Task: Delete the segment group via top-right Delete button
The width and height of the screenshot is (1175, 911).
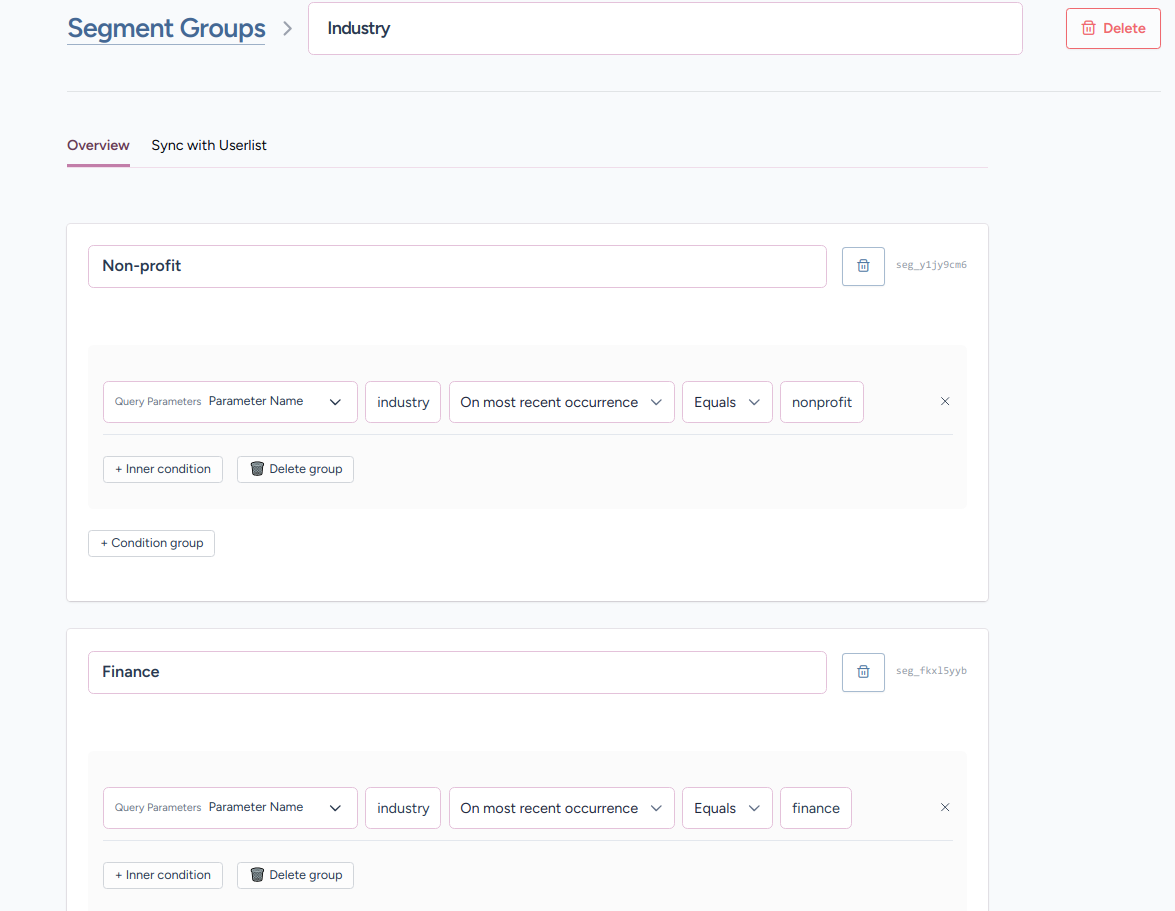Action: click(x=1113, y=28)
